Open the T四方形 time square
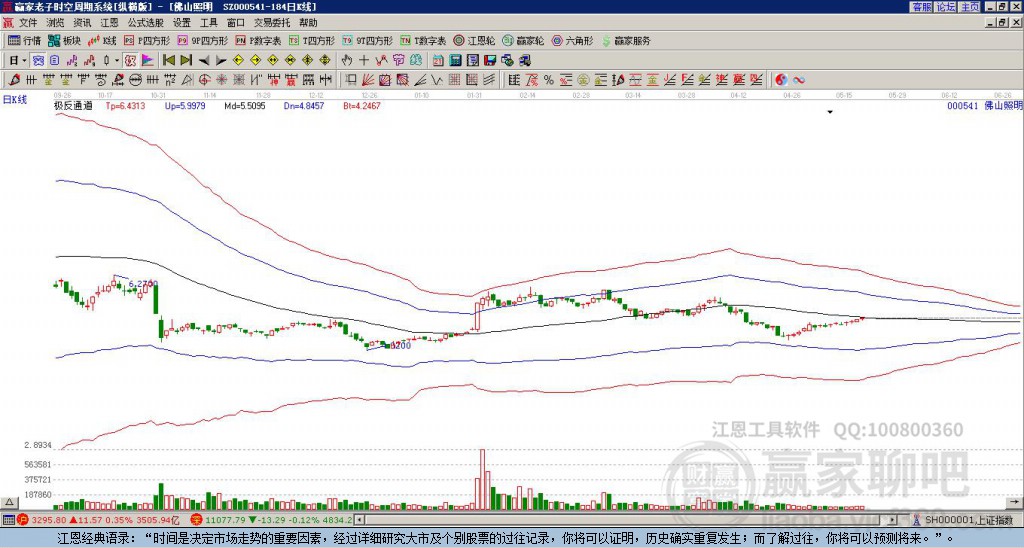Screen dimensions: 1024x548 pos(312,40)
